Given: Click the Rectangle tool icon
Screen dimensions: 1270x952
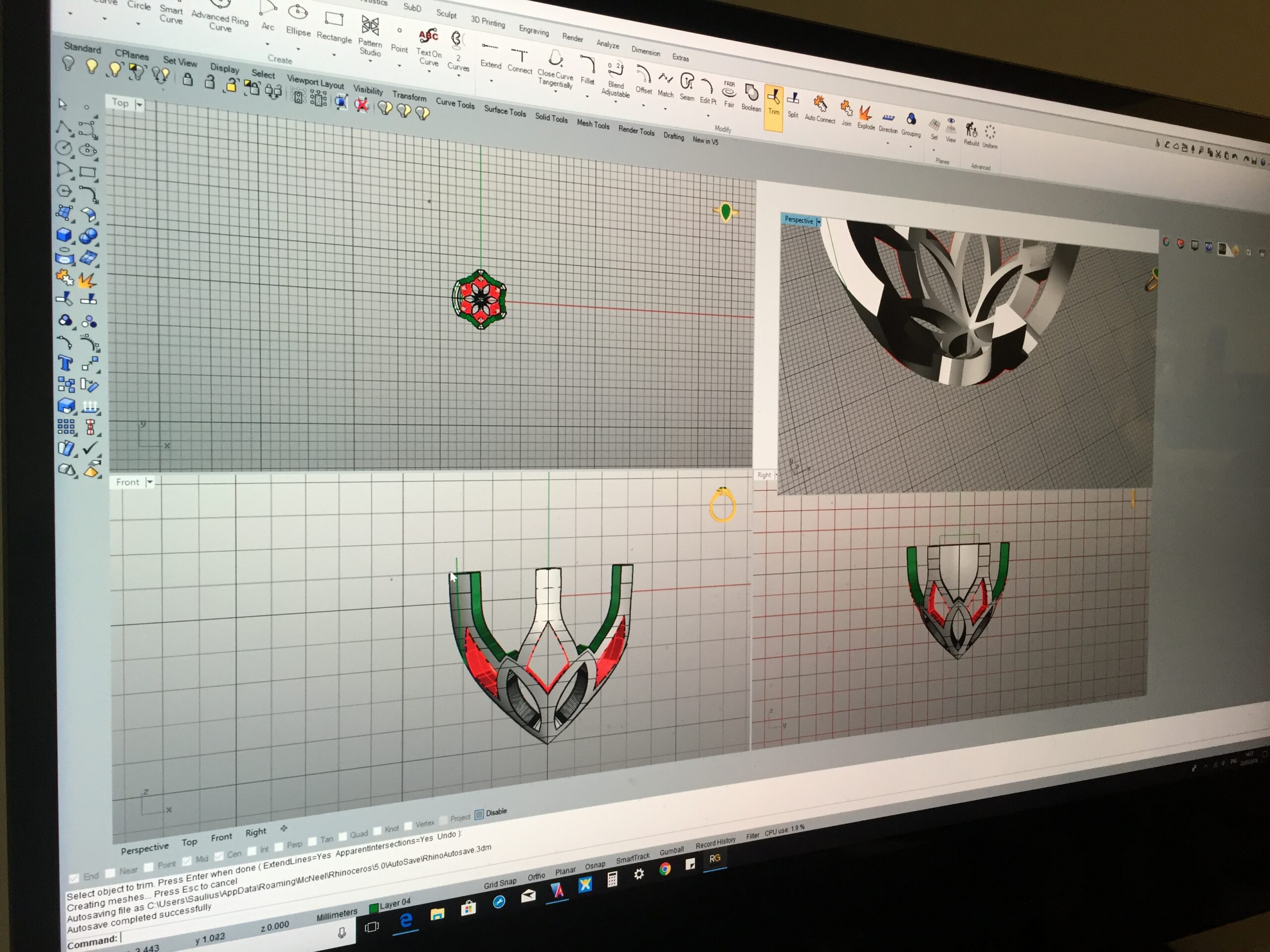Looking at the screenshot, I should [334, 28].
